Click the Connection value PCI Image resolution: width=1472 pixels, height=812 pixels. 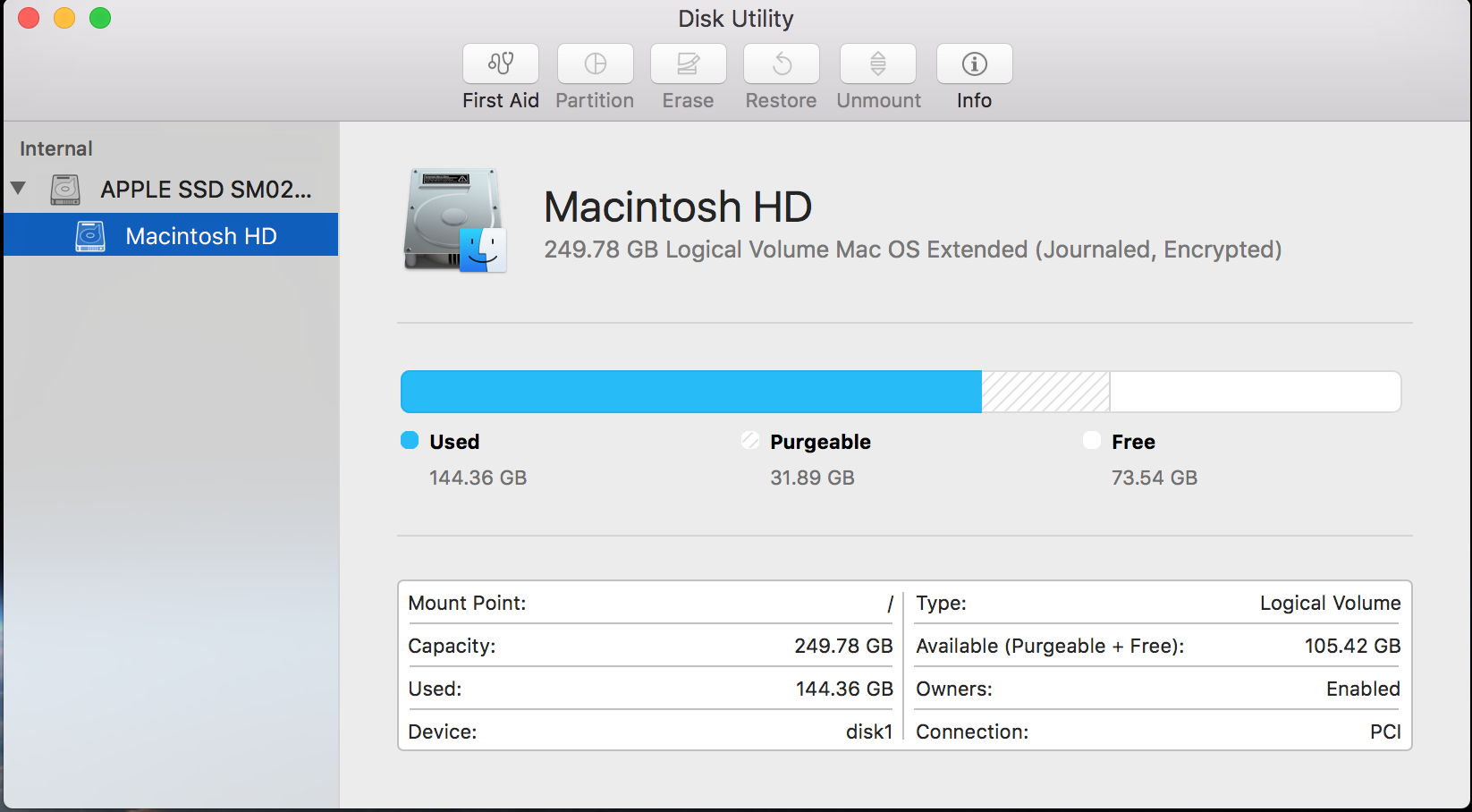click(x=1385, y=732)
